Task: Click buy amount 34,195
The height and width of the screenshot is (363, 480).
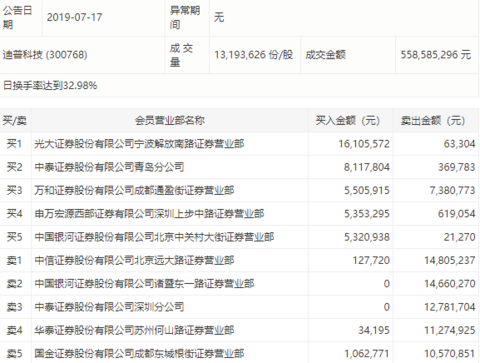Action: tap(374, 330)
